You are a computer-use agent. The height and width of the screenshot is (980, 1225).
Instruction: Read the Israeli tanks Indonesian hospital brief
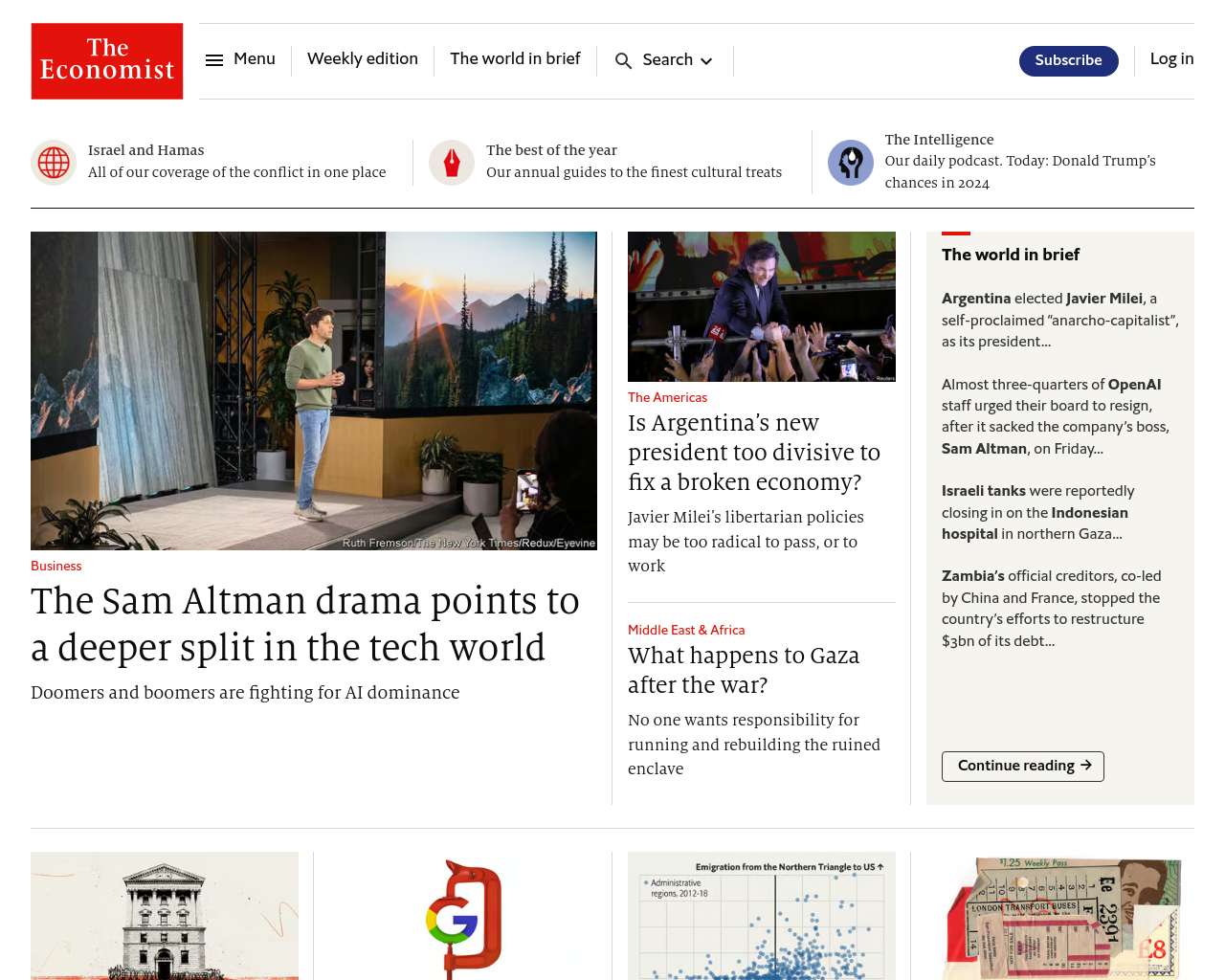click(x=1038, y=513)
